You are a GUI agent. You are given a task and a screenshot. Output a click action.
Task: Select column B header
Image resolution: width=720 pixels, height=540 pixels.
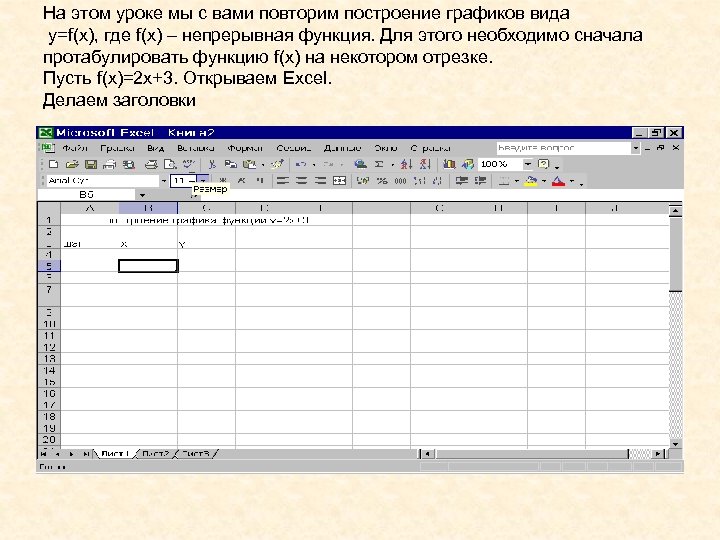[148, 208]
